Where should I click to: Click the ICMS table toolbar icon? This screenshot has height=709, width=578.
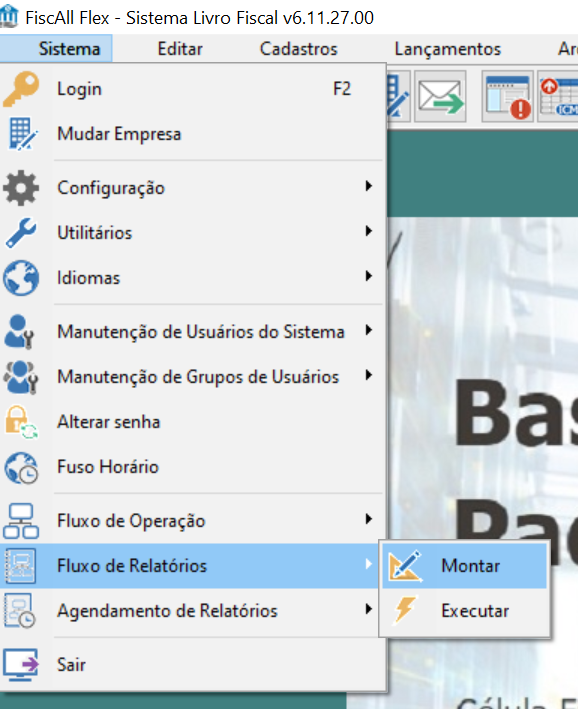click(x=558, y=96)
